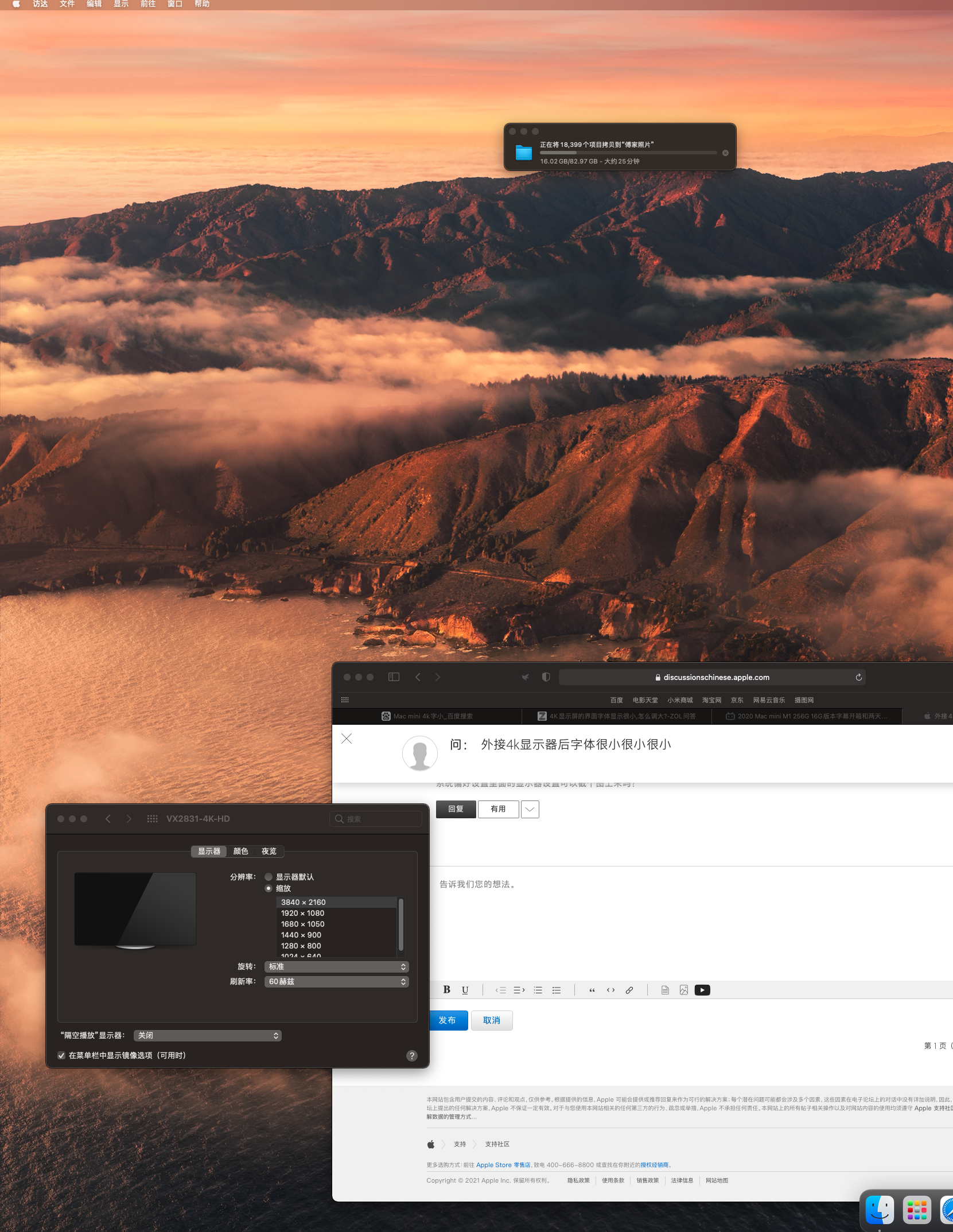The height and width of the screenshot is (1232, 953).
Task: Choose the 3840 × 2160 resolution
Action: [336, 903]
